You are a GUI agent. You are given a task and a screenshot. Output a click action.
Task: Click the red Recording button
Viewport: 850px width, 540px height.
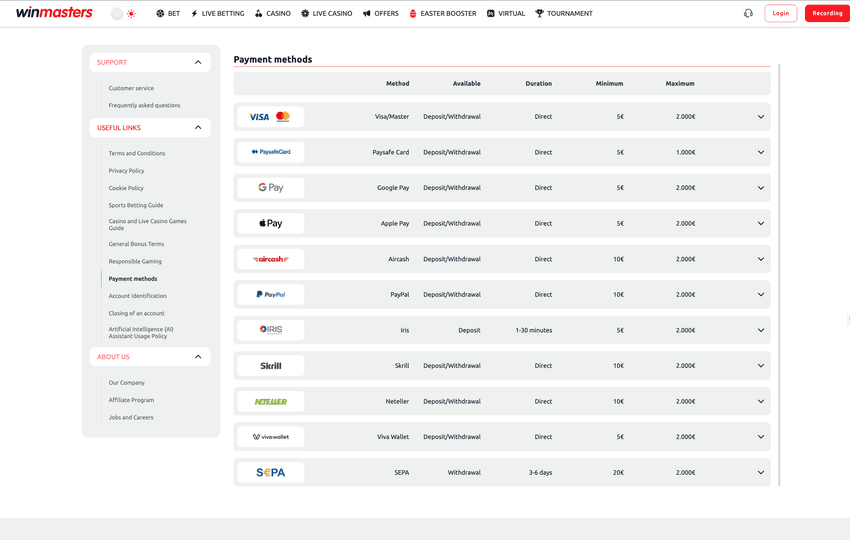click(x=827, y=13)
